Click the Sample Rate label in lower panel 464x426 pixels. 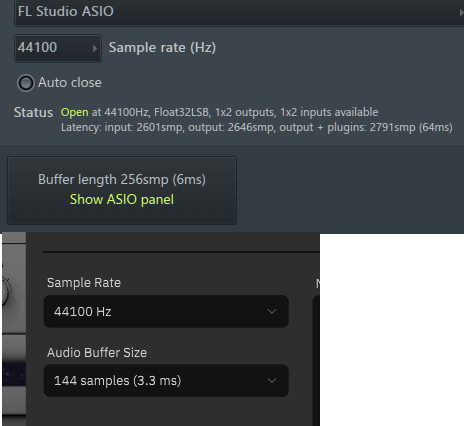click(x=84, y=283)
